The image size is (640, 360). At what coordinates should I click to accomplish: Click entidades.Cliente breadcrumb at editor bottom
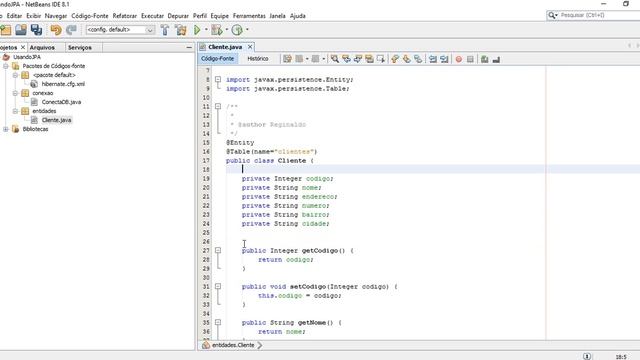(x=233, y=345)
